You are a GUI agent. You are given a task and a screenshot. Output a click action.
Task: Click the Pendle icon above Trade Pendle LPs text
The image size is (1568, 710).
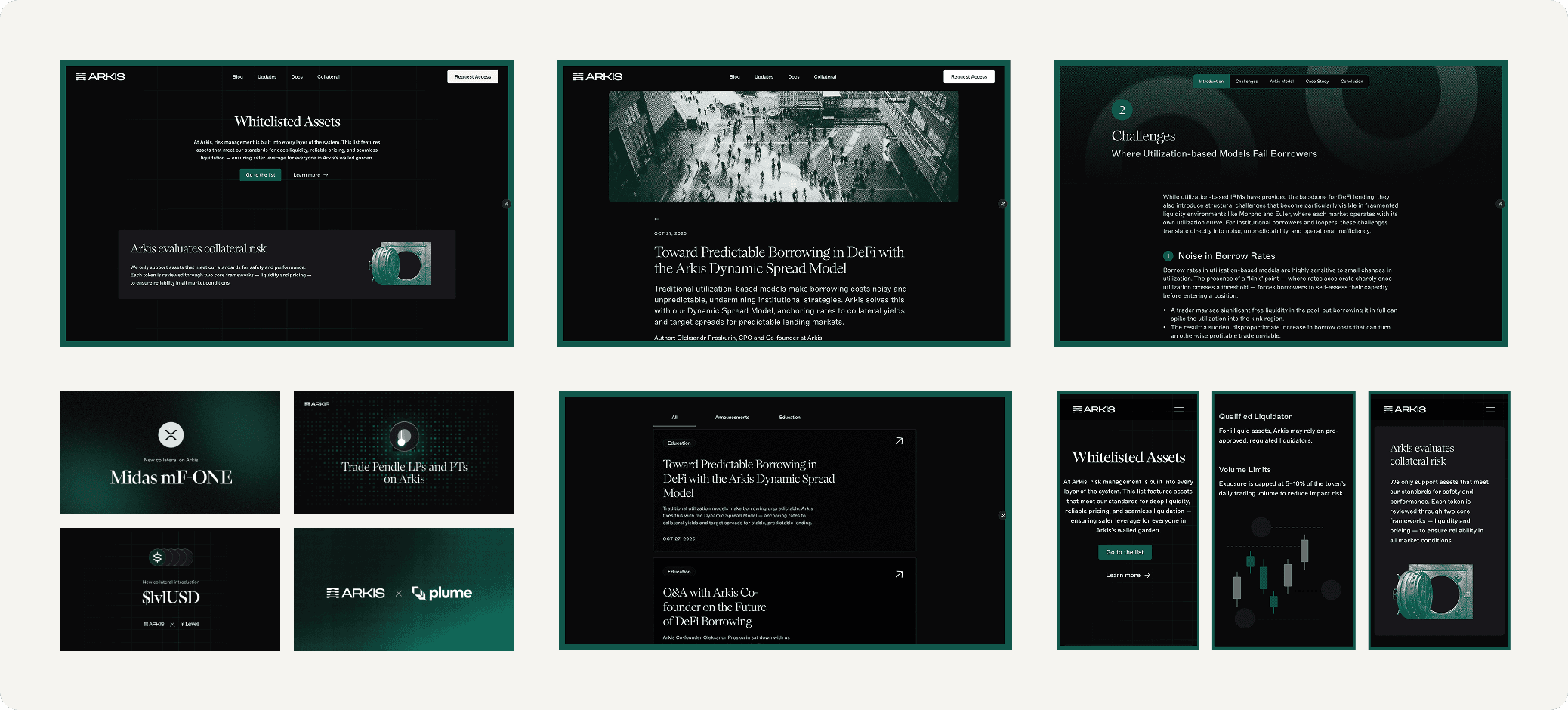pos(404,436)
